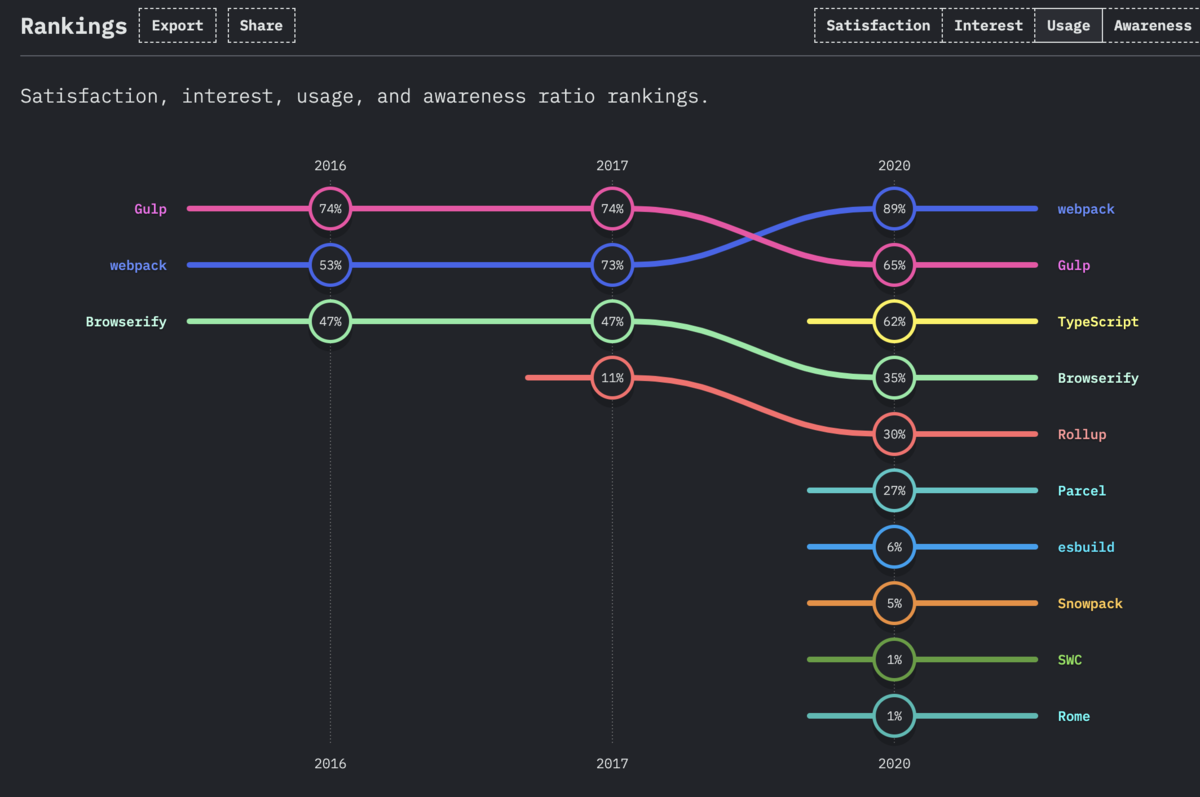
Task: Click the Export button
Action: coord(177,25)
